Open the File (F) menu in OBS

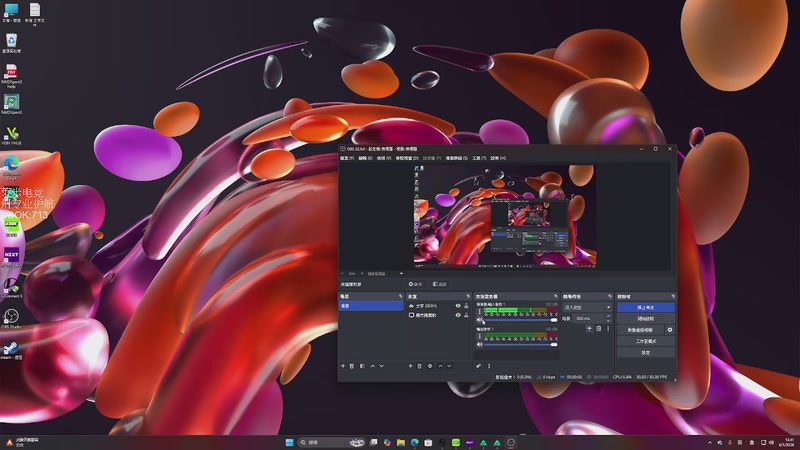[347, 158]
